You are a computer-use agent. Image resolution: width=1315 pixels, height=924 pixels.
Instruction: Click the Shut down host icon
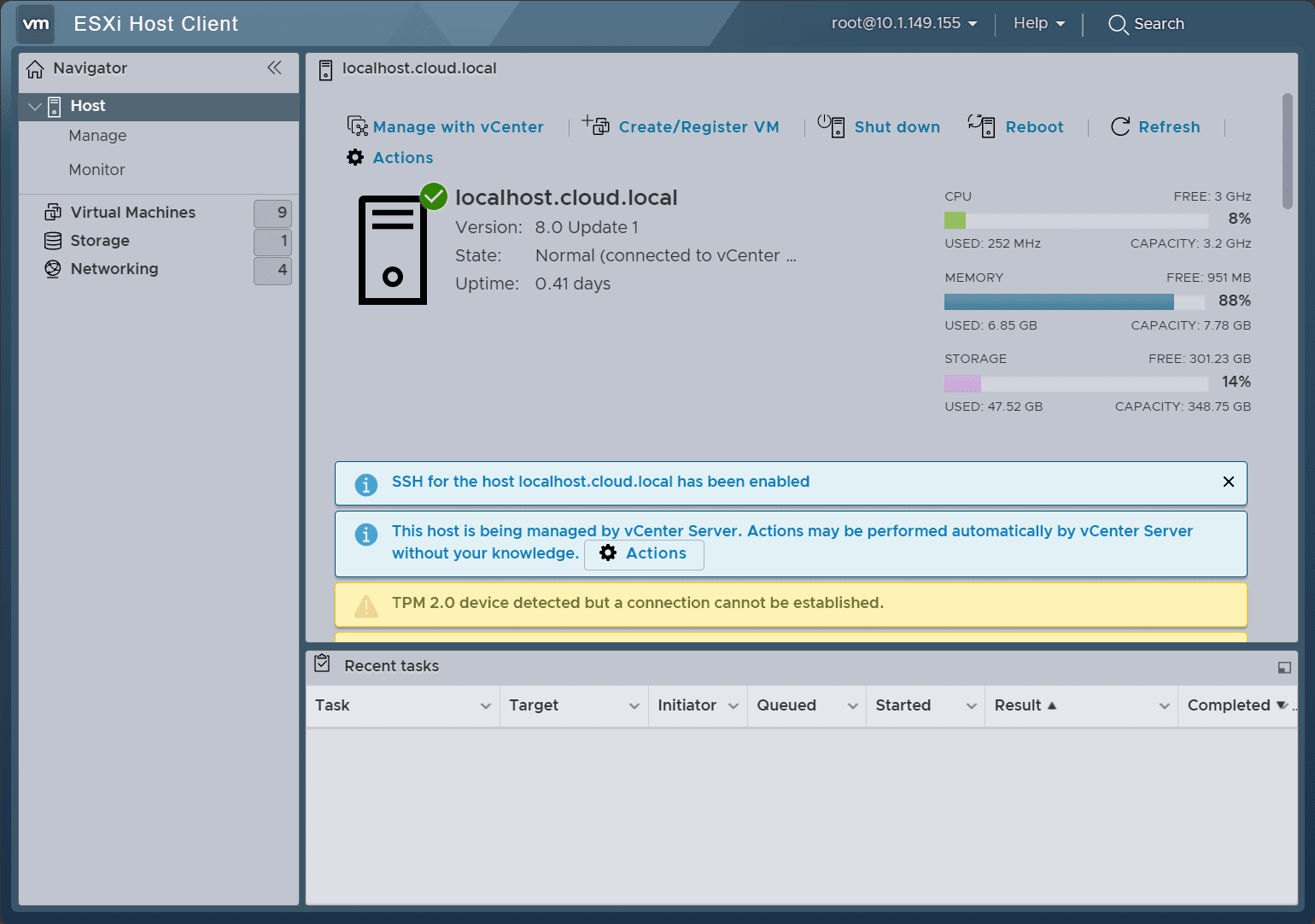831,126
